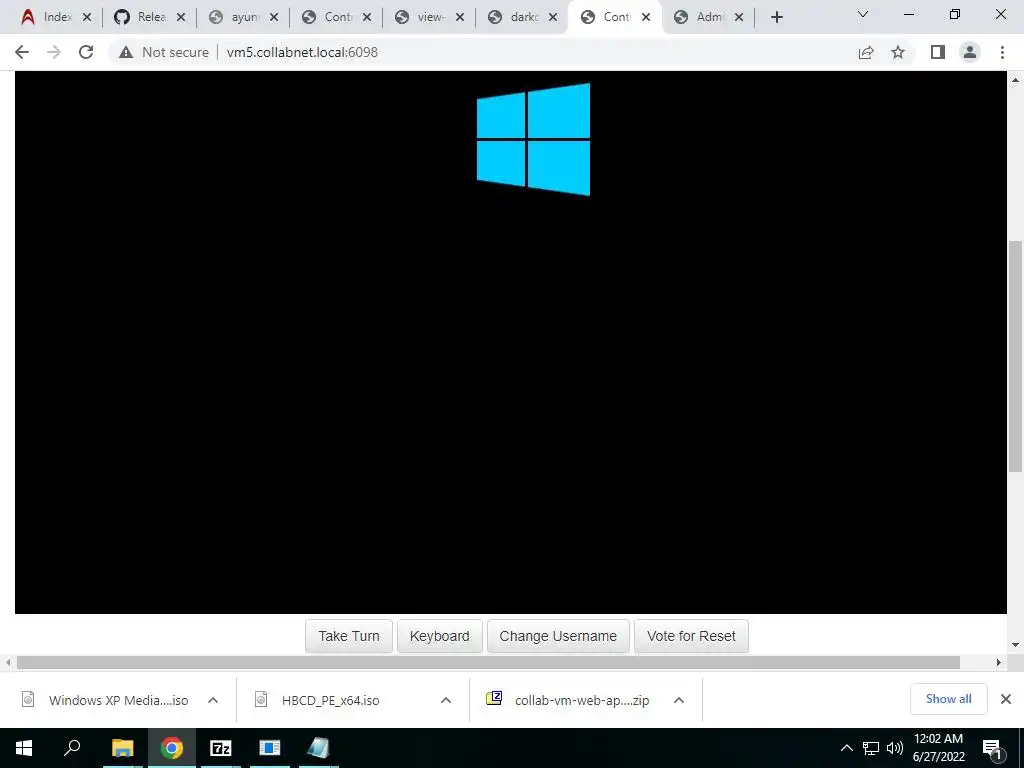Open the on-screen Keyboard button
1024x768 pixels.
440,636
